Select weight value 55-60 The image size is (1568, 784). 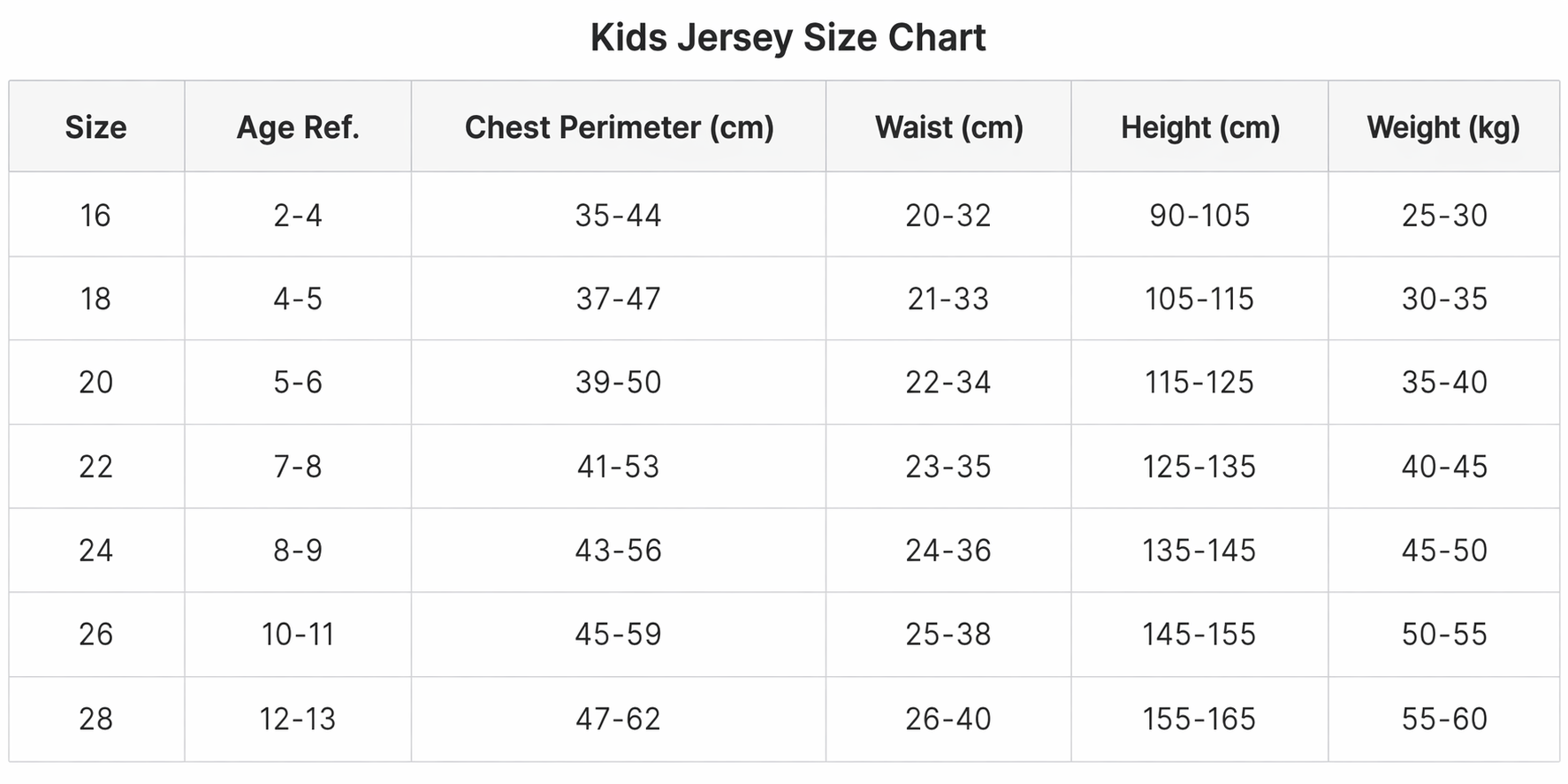tap(1444, 719)
